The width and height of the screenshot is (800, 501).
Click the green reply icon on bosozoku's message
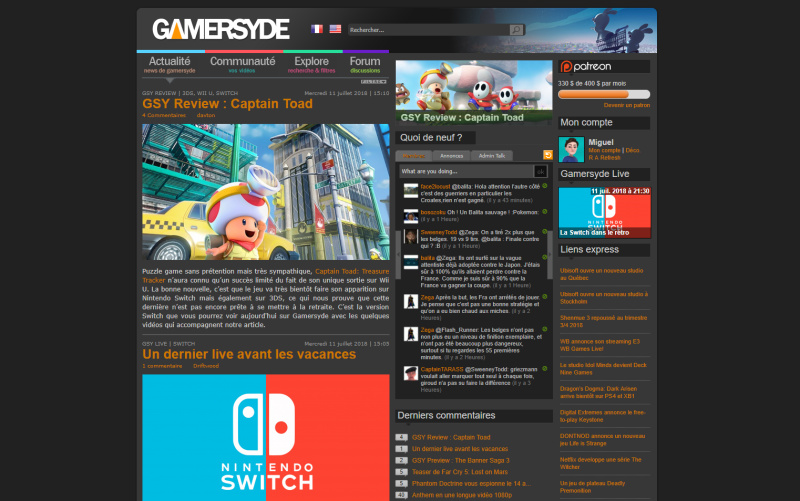pos(545,212)
